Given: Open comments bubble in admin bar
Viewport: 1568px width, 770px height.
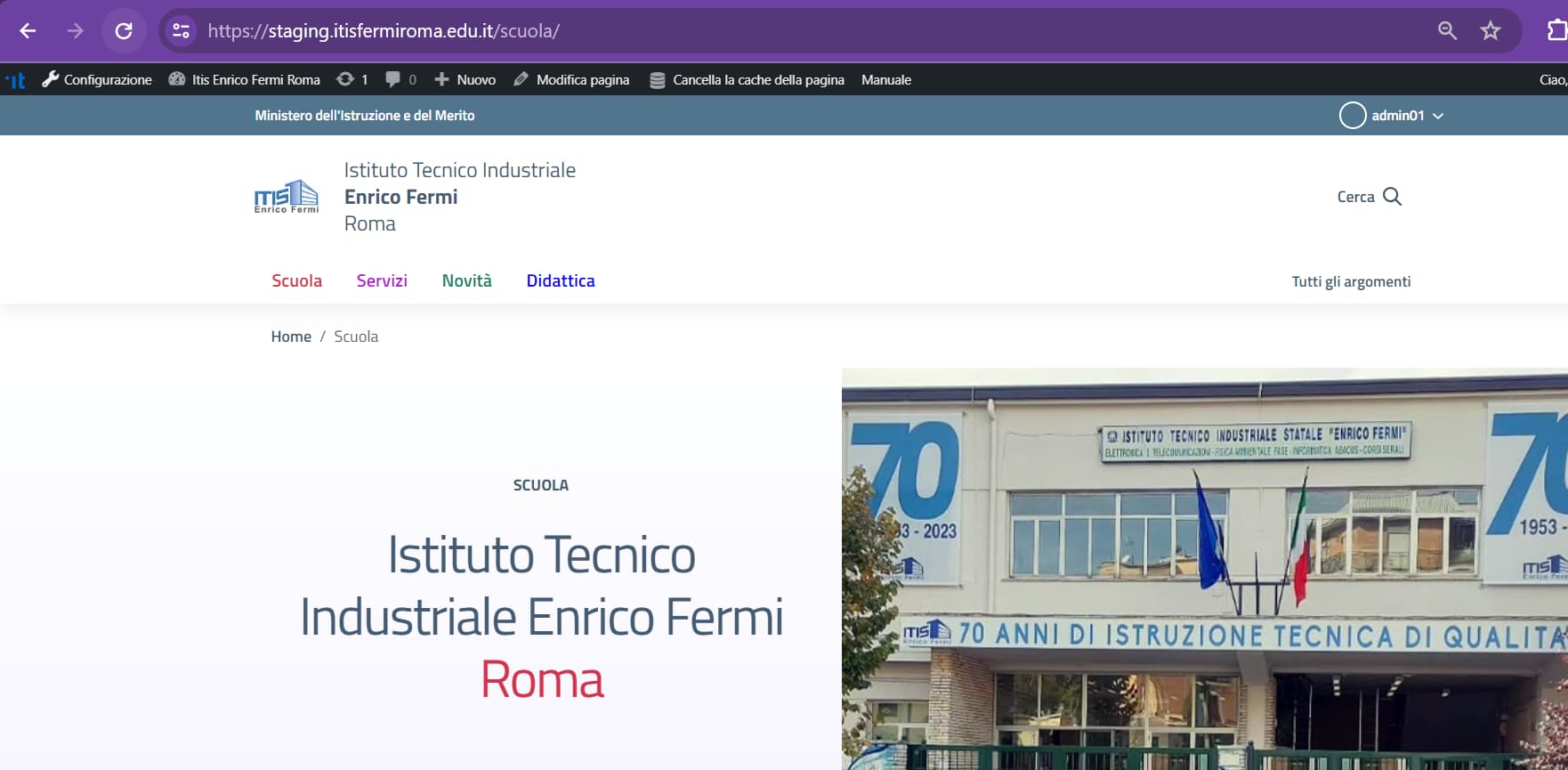Looking at the screenshot, I should [x=400, y=80].
